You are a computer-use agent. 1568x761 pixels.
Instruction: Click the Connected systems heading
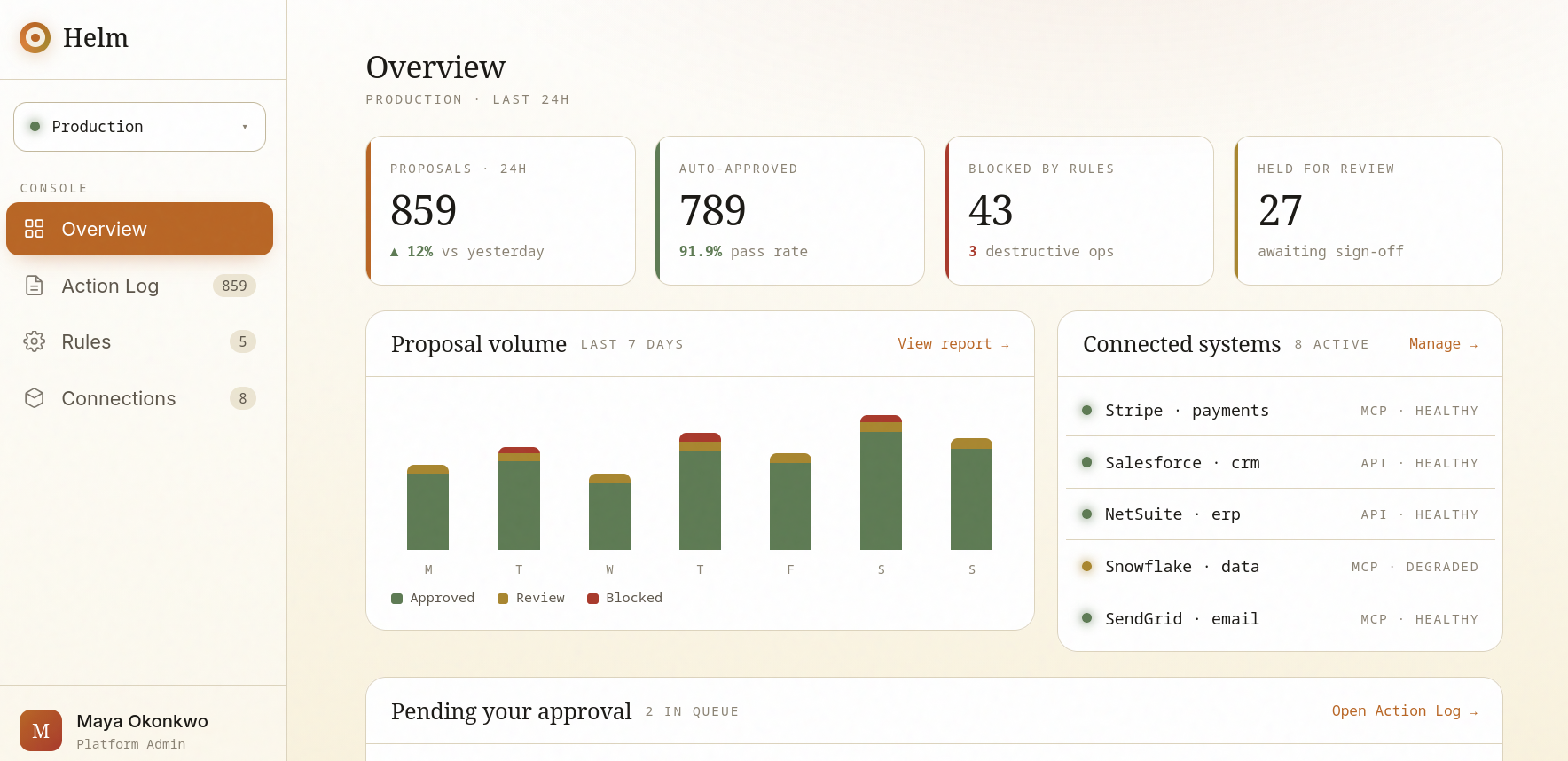coord(1181,344)
